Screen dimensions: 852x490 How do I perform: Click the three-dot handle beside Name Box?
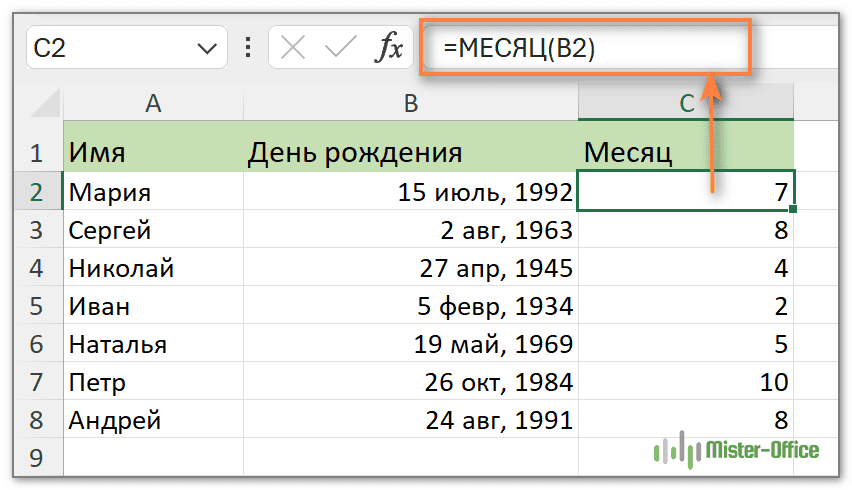coord(247,49)
